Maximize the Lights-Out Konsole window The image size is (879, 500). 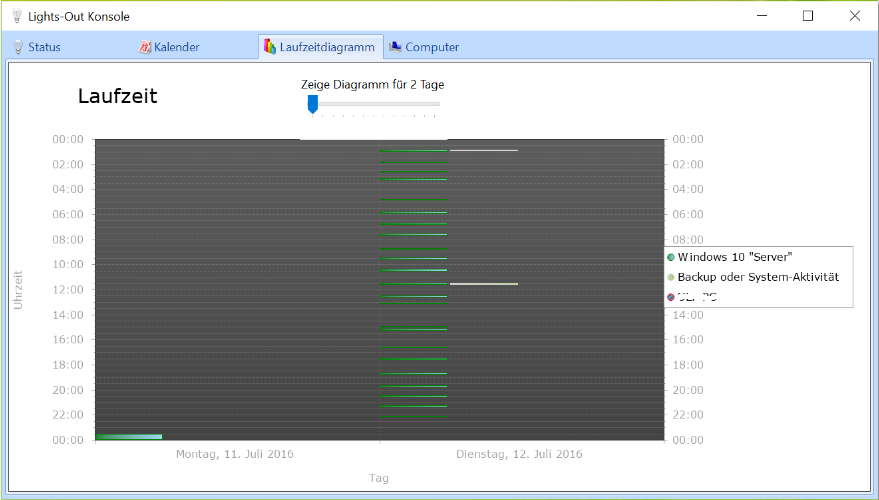click(x=808, y=16)
